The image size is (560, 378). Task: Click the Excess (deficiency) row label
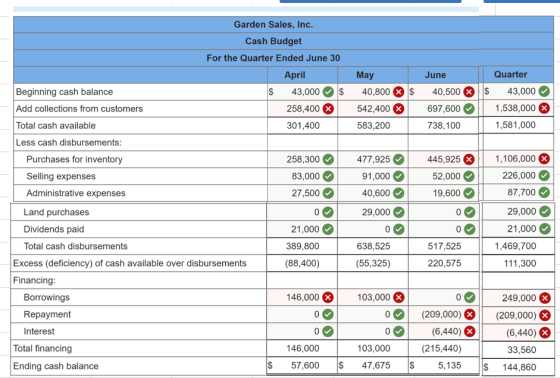coord(130,263)
